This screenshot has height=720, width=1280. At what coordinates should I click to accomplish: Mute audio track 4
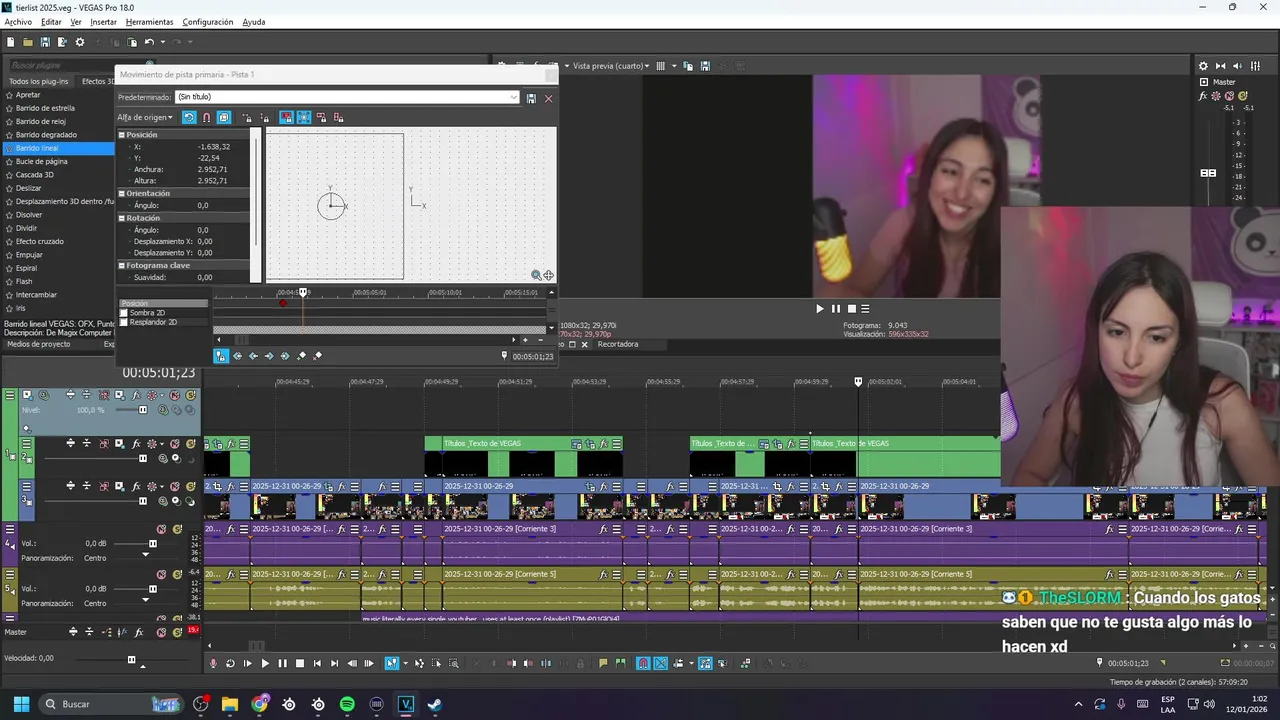point(161,529)
